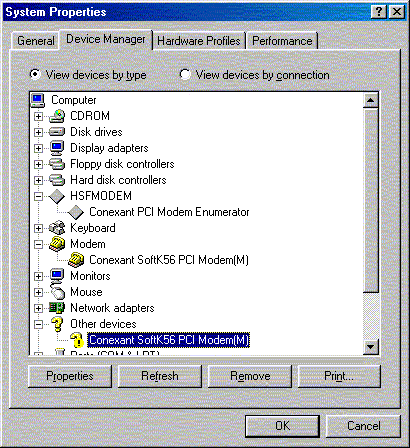Expand the Floppy disk controllers node

39,164
